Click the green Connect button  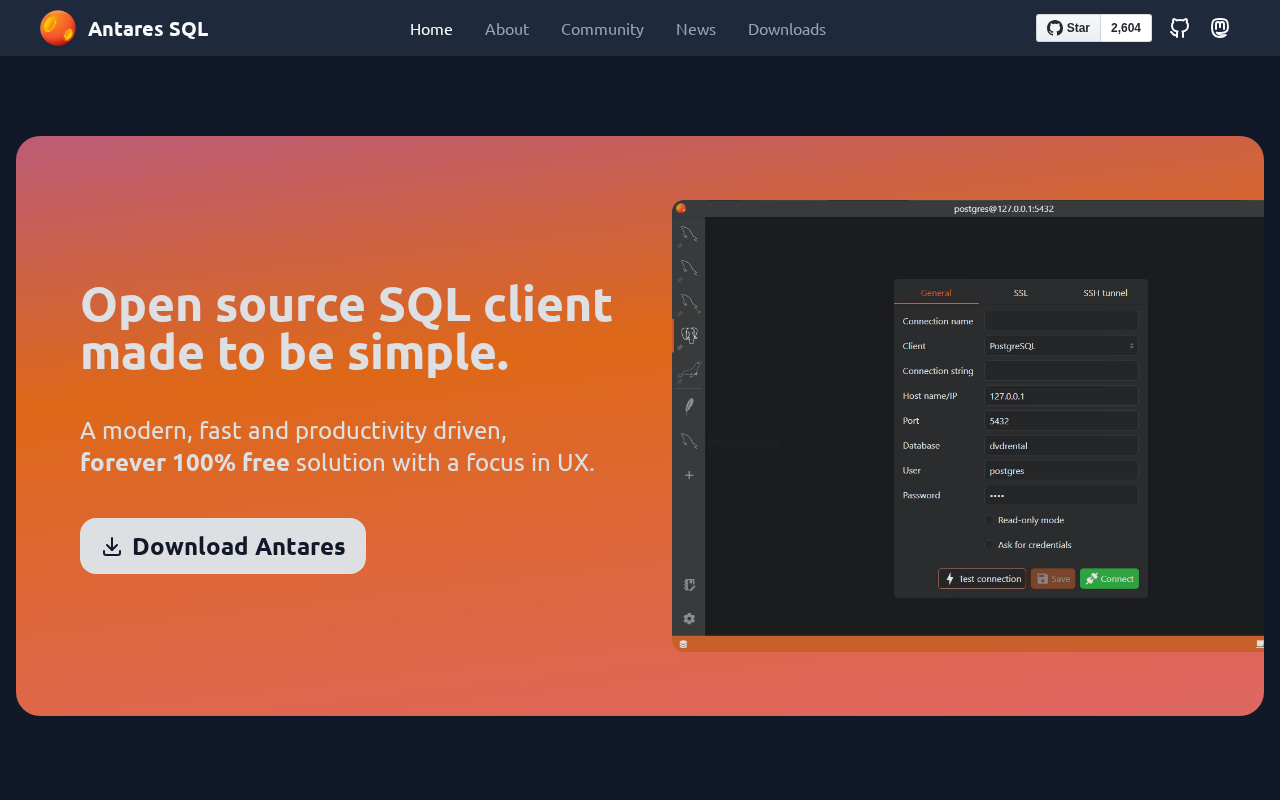click(x=1109, y=579)
